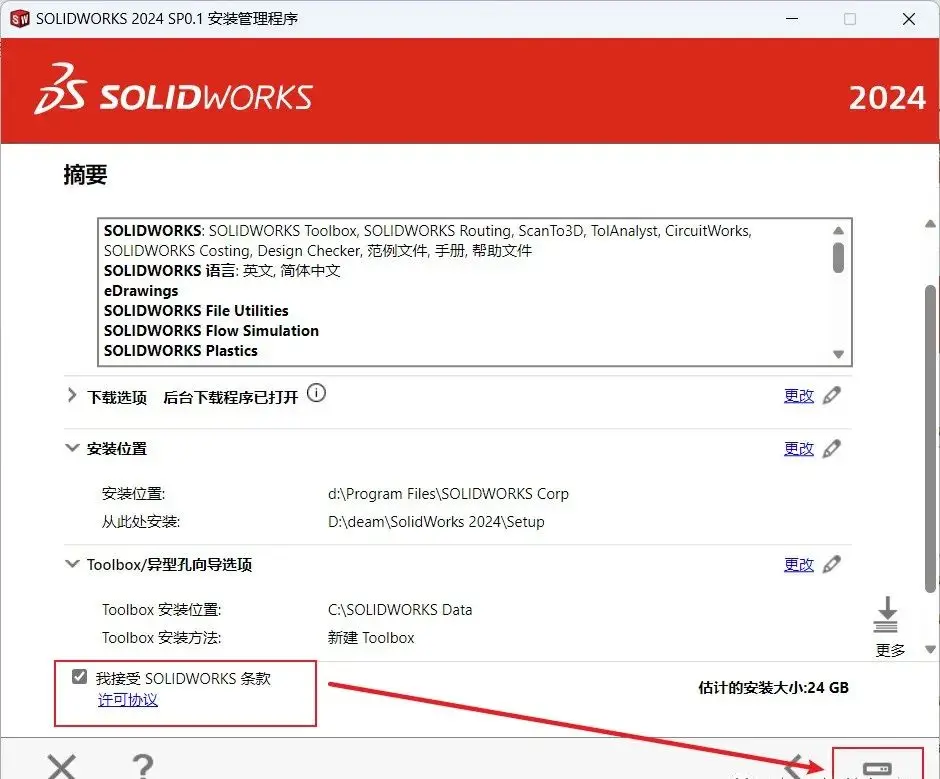
Task: Click the question mark help icon
Action: (x=143, y=766)
